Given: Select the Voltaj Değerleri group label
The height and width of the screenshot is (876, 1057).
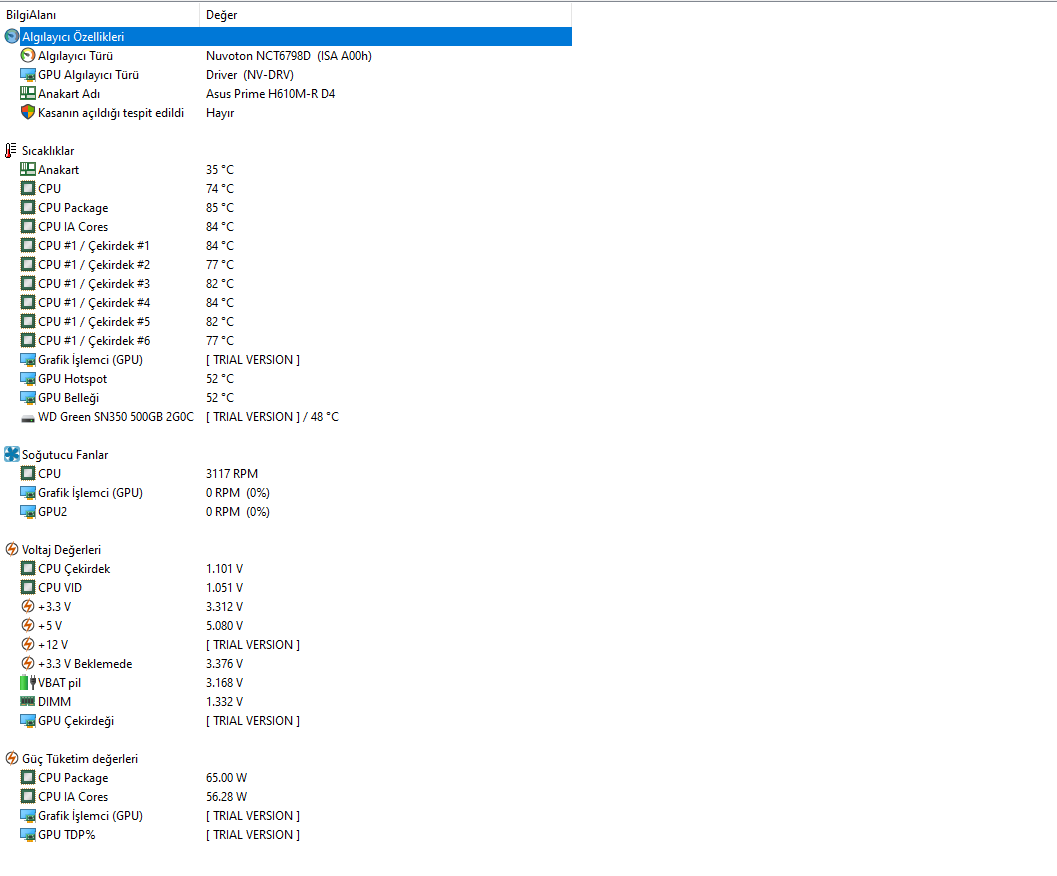Looking at the screenshot, I should 61,550.
